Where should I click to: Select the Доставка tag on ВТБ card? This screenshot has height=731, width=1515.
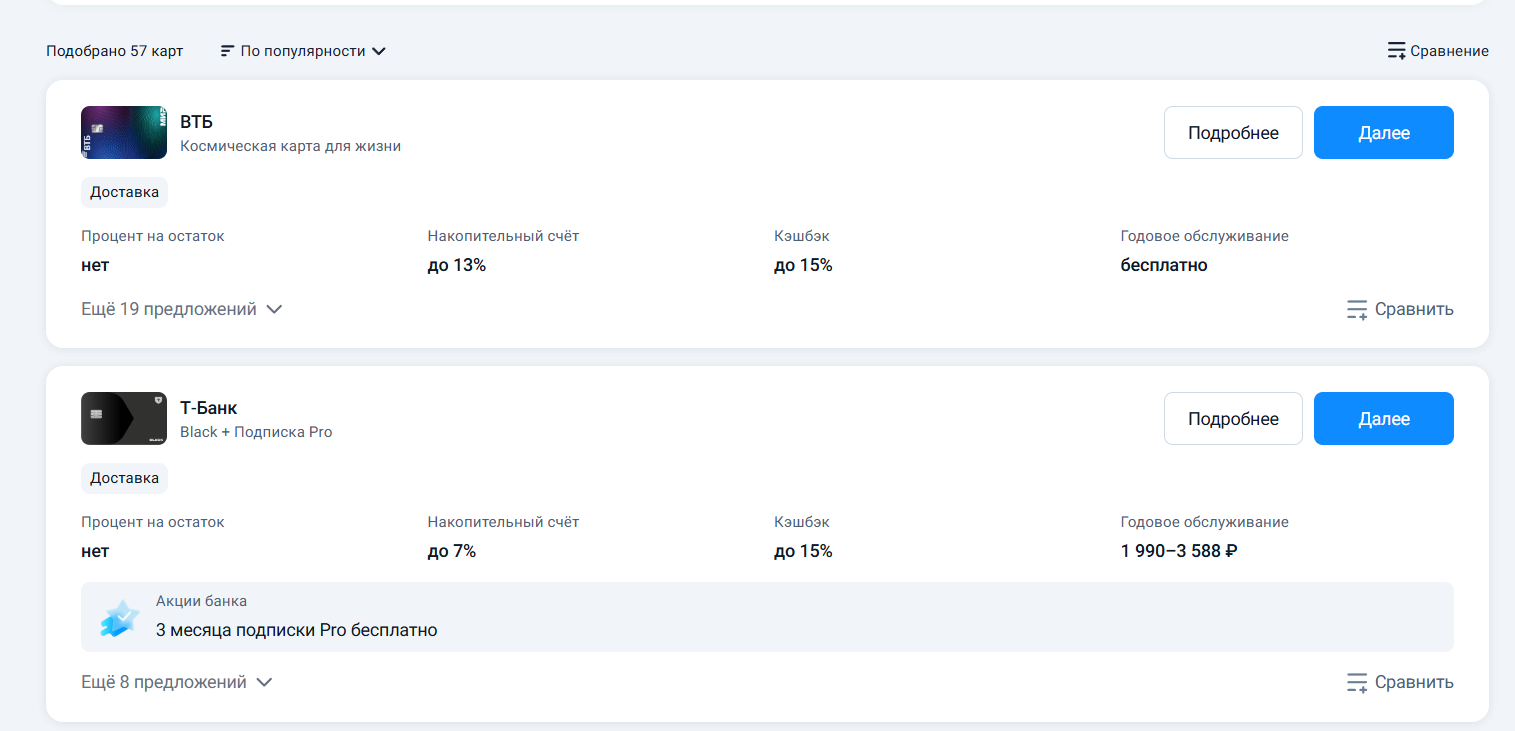coord(124,192)
